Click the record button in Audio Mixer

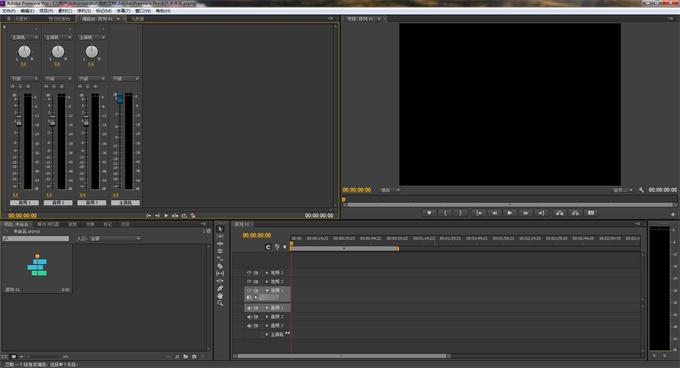tap(193, 215)
